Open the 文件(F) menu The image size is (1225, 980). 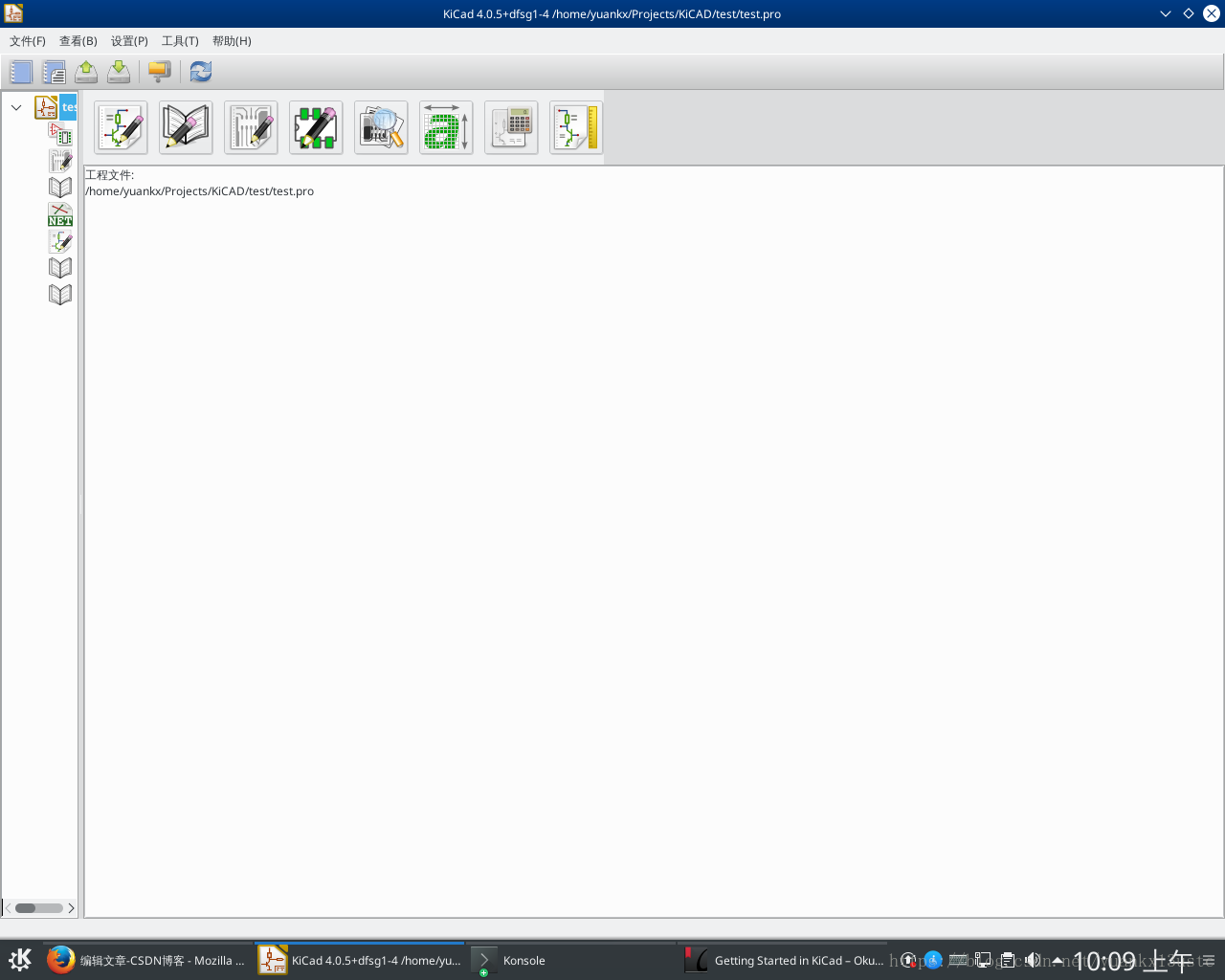point(28,41)
